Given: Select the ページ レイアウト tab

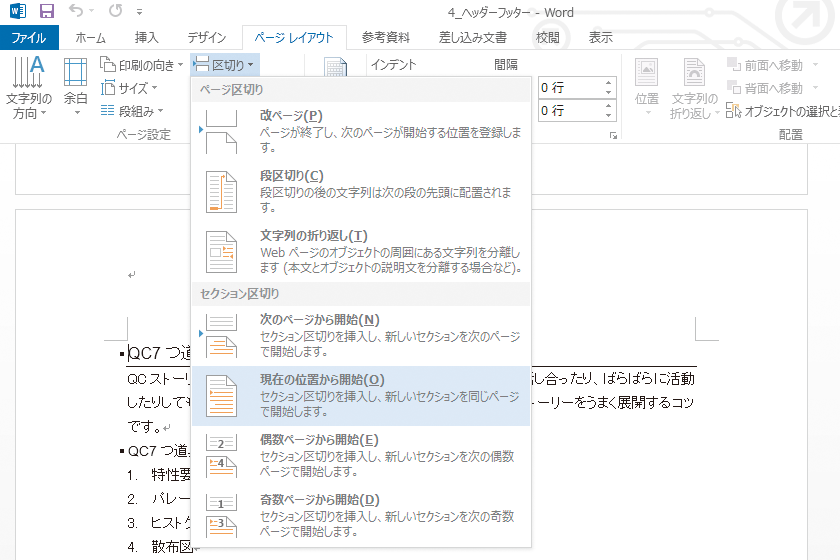Looking at the screenshot, I should click(294, 38).
